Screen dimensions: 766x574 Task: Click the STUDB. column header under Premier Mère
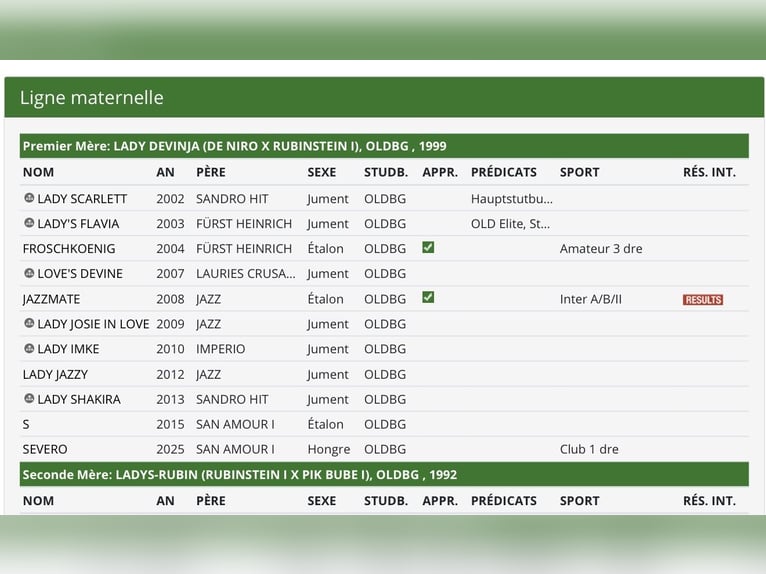pyautogui.click(x=386, y=172)
